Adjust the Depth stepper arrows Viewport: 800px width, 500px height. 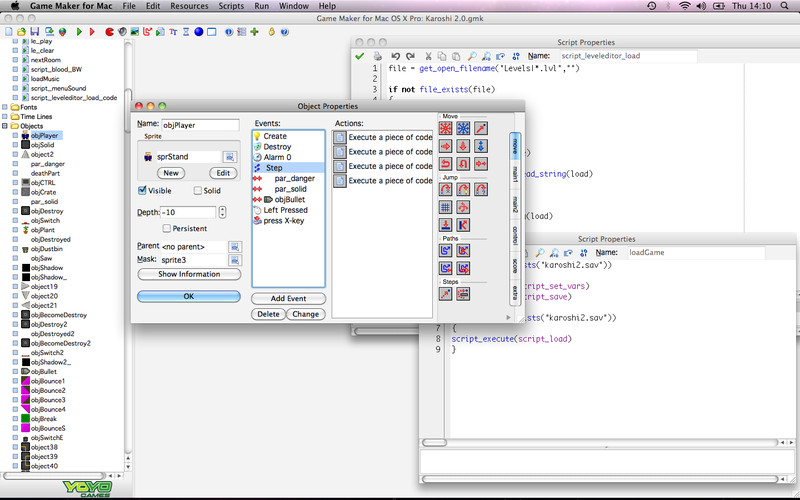coord(222,212)
